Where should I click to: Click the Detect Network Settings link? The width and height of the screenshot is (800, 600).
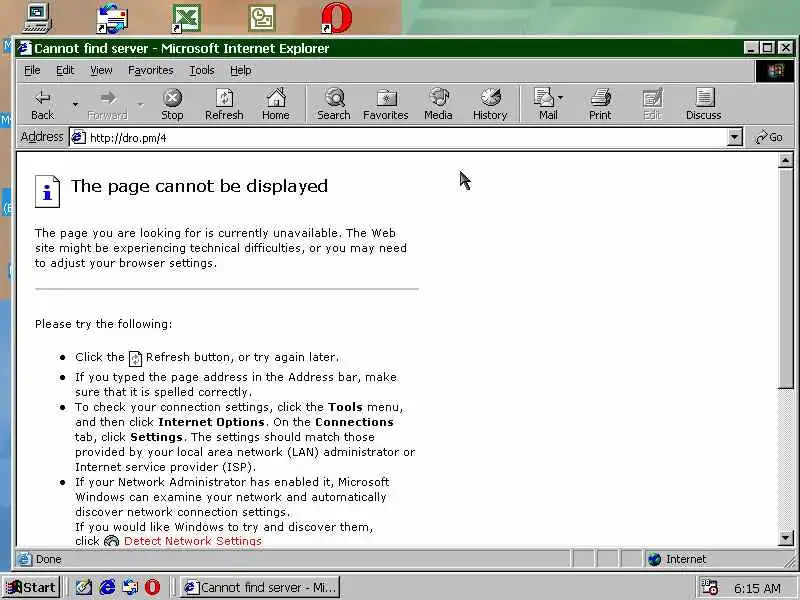192,541
